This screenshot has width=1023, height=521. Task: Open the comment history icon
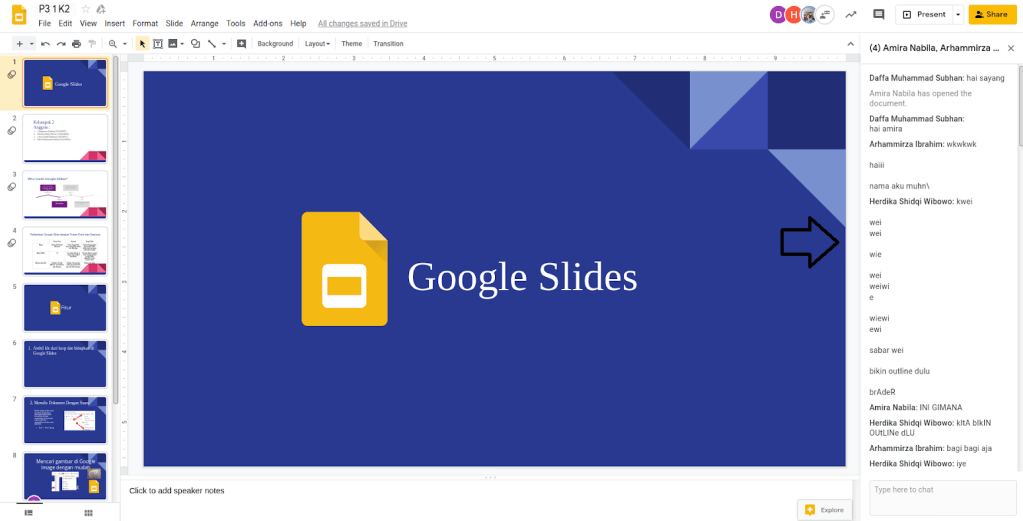879,14
